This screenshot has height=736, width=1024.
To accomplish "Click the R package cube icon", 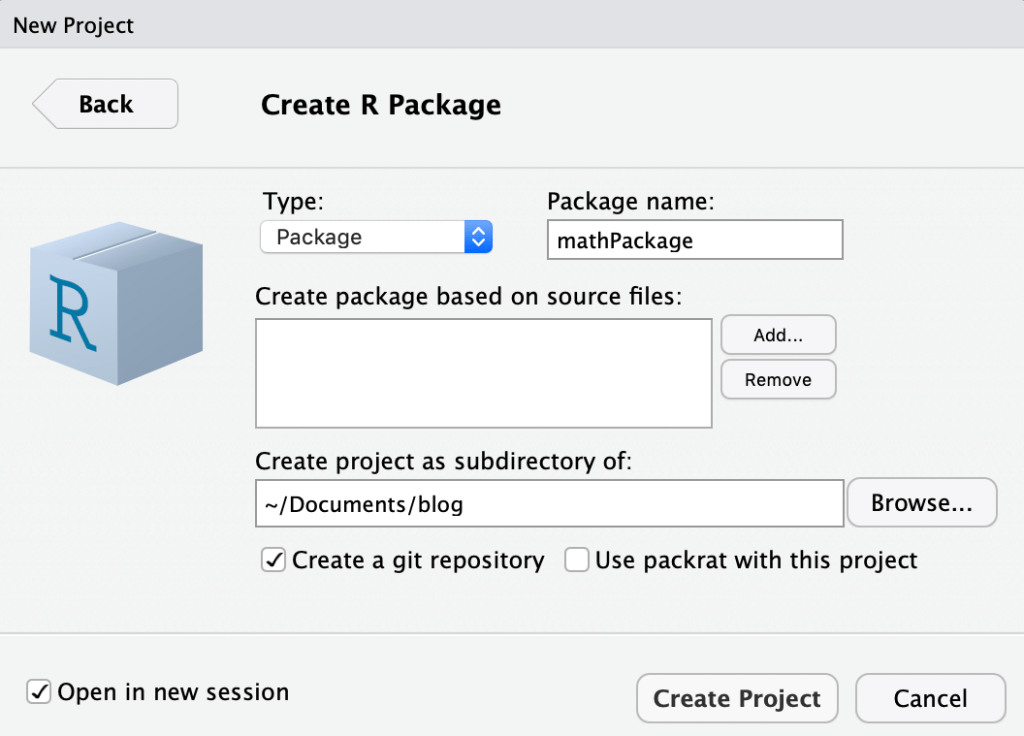I will click(x=116, y=302).
